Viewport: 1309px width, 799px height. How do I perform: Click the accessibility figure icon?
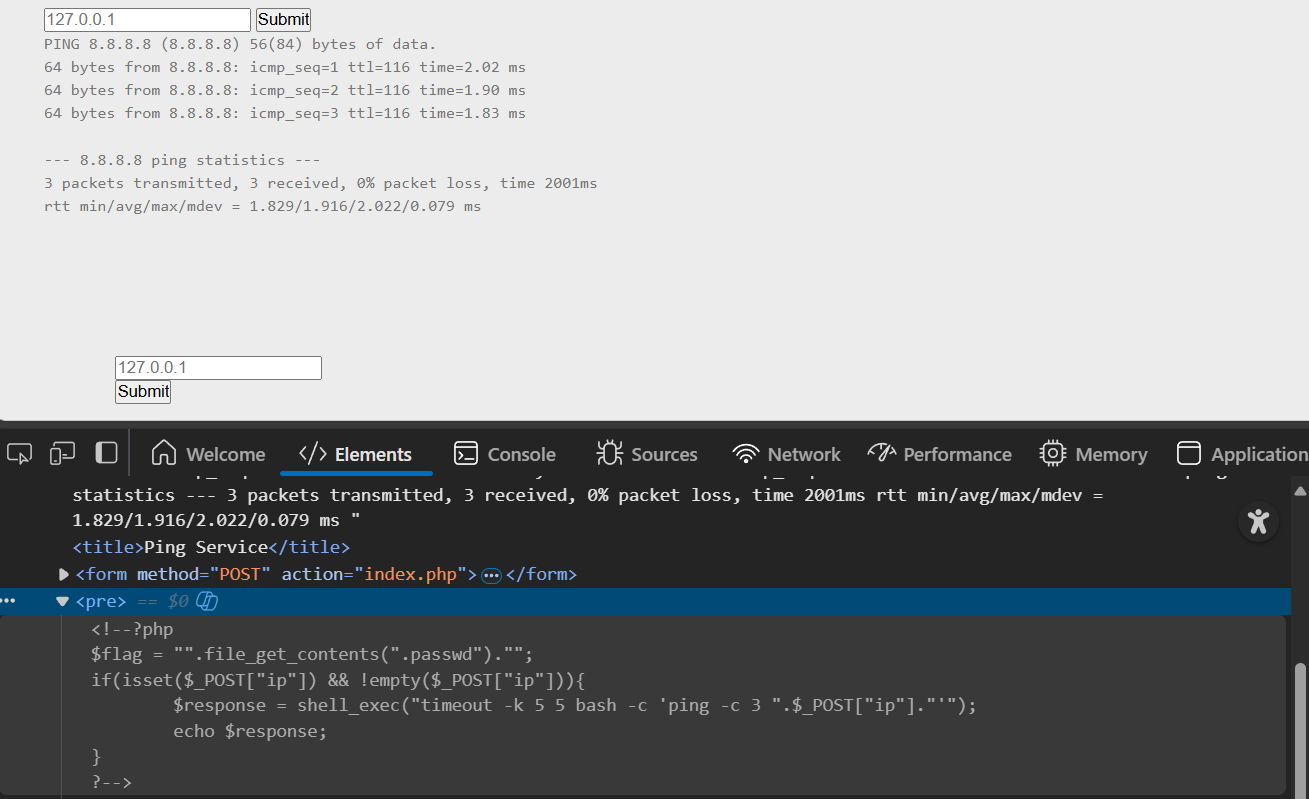click(1258, 521)
